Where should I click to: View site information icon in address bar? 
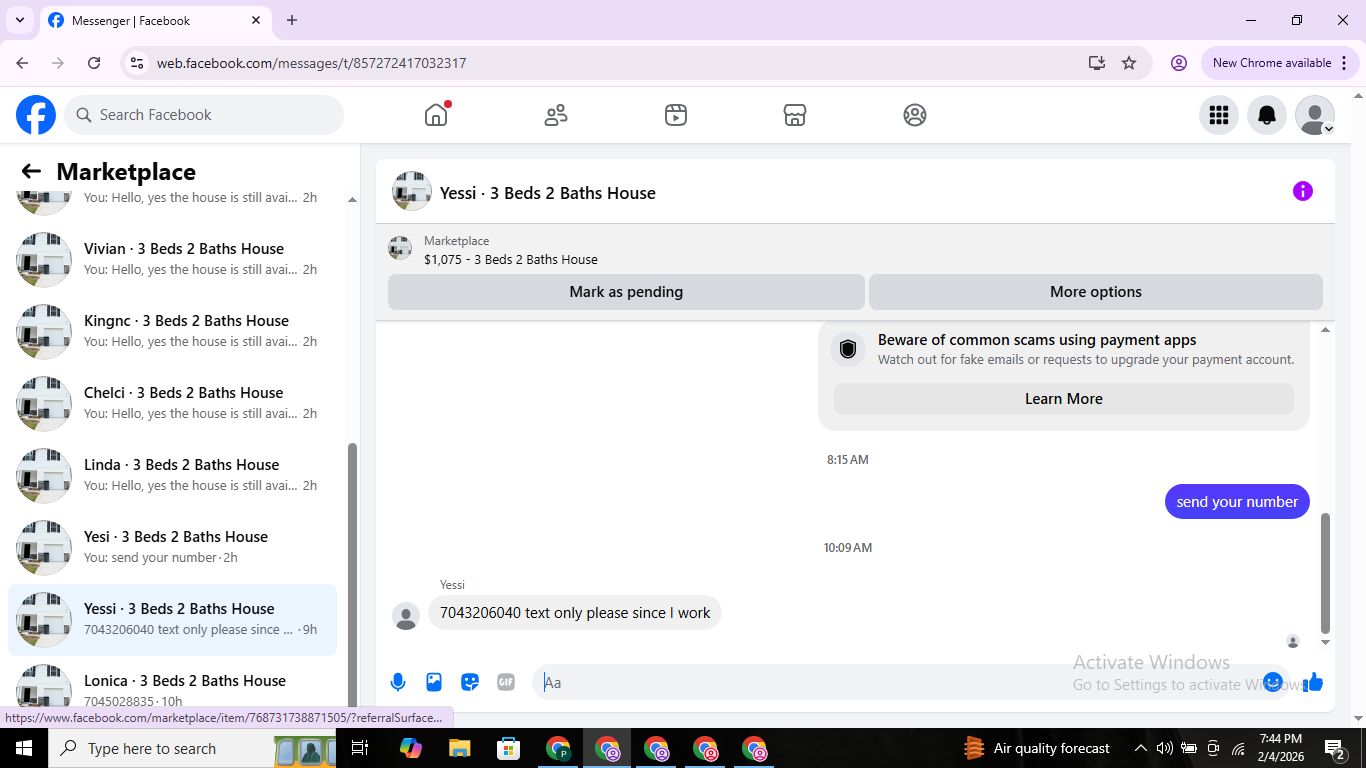[137, 63]
